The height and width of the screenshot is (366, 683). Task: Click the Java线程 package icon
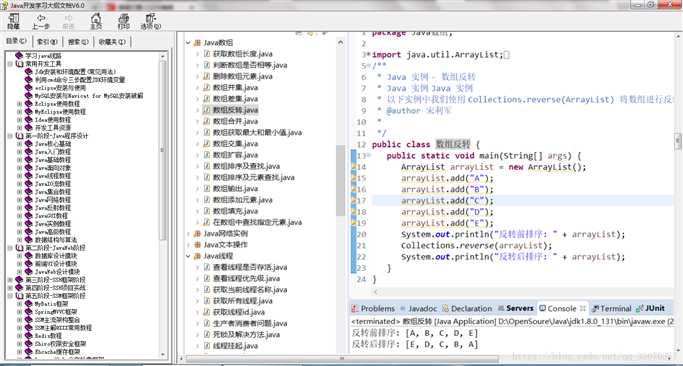(x=197, y=256)
